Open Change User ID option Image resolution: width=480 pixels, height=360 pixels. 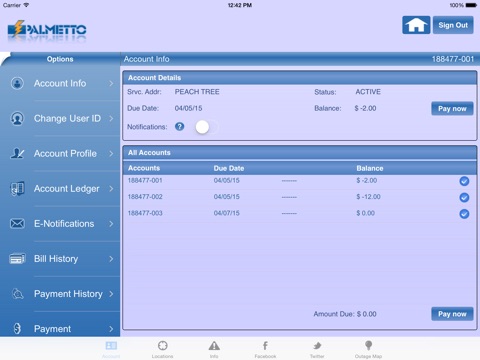click(x=60, y=118)
